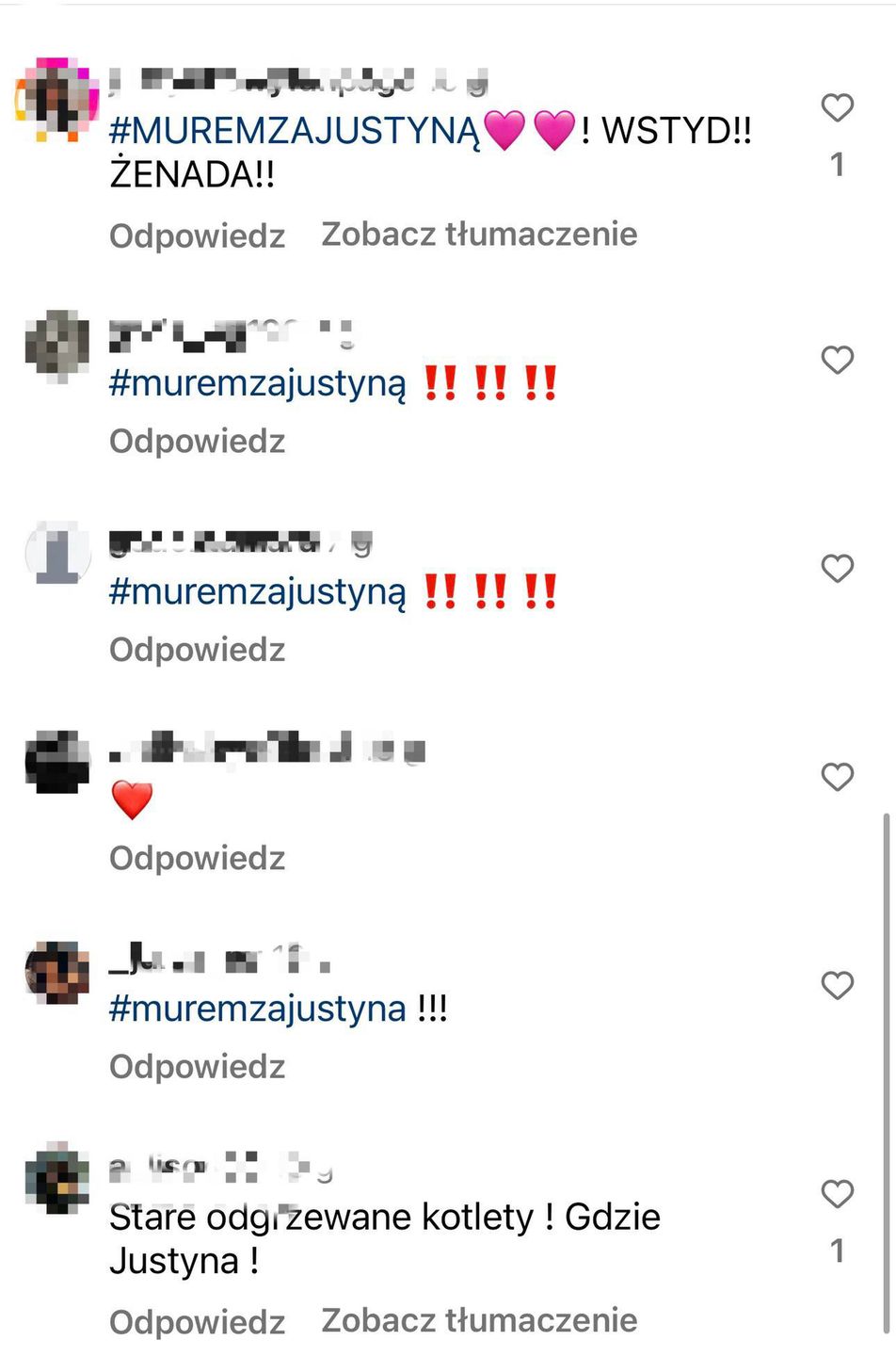896x1356 pixels.
Task: Show translation of first comment
Action: point(479,234)
